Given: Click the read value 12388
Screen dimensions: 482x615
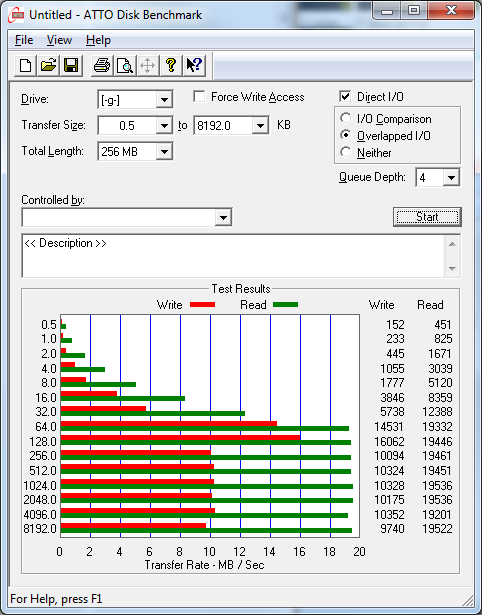Looking at the screenshot, I should 437,412.
